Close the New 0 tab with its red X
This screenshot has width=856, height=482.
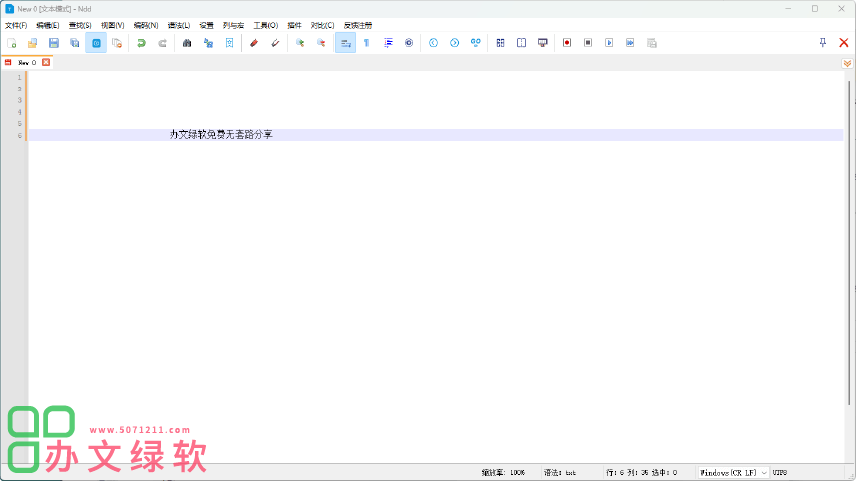46,62
